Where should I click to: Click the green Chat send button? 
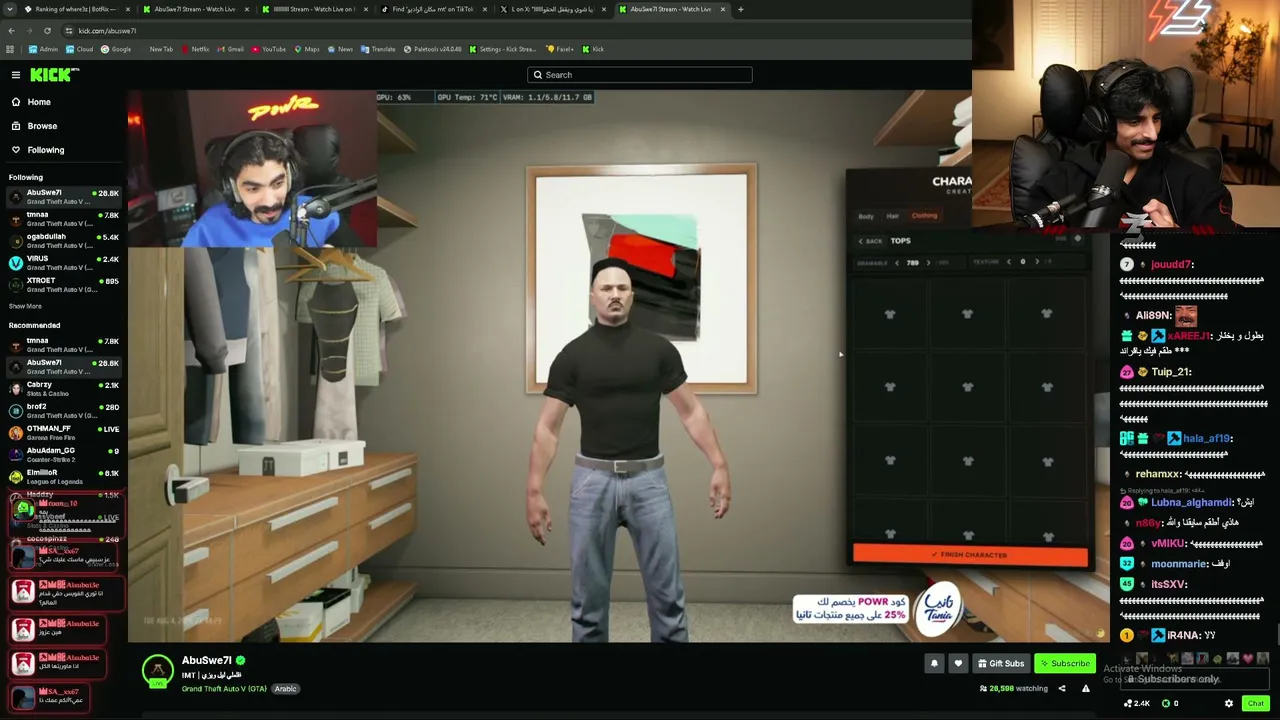pos(1256,703)
